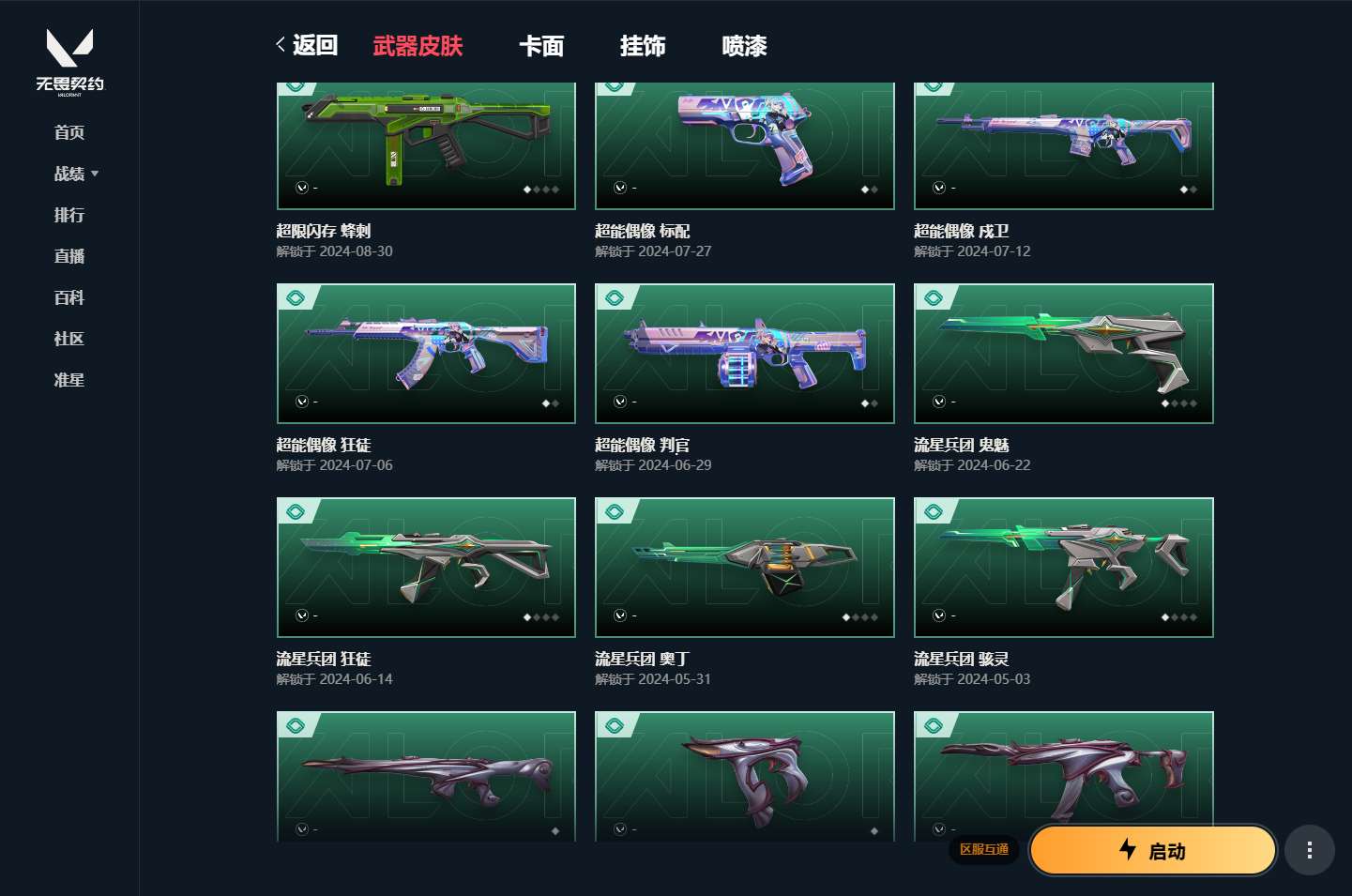Switch to the 卡面 tab
The height and width of the screenshot is (896, 1352).
tap(541, 46)
